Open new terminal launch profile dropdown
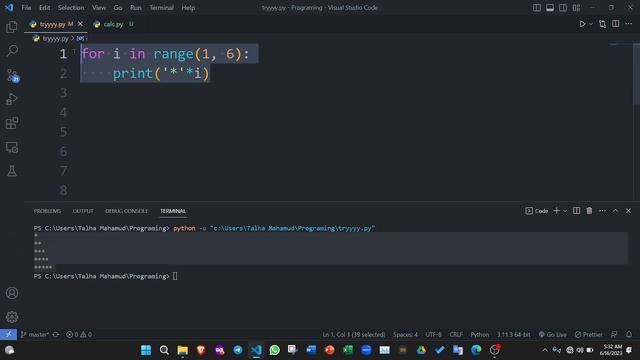 pos(565,211)
